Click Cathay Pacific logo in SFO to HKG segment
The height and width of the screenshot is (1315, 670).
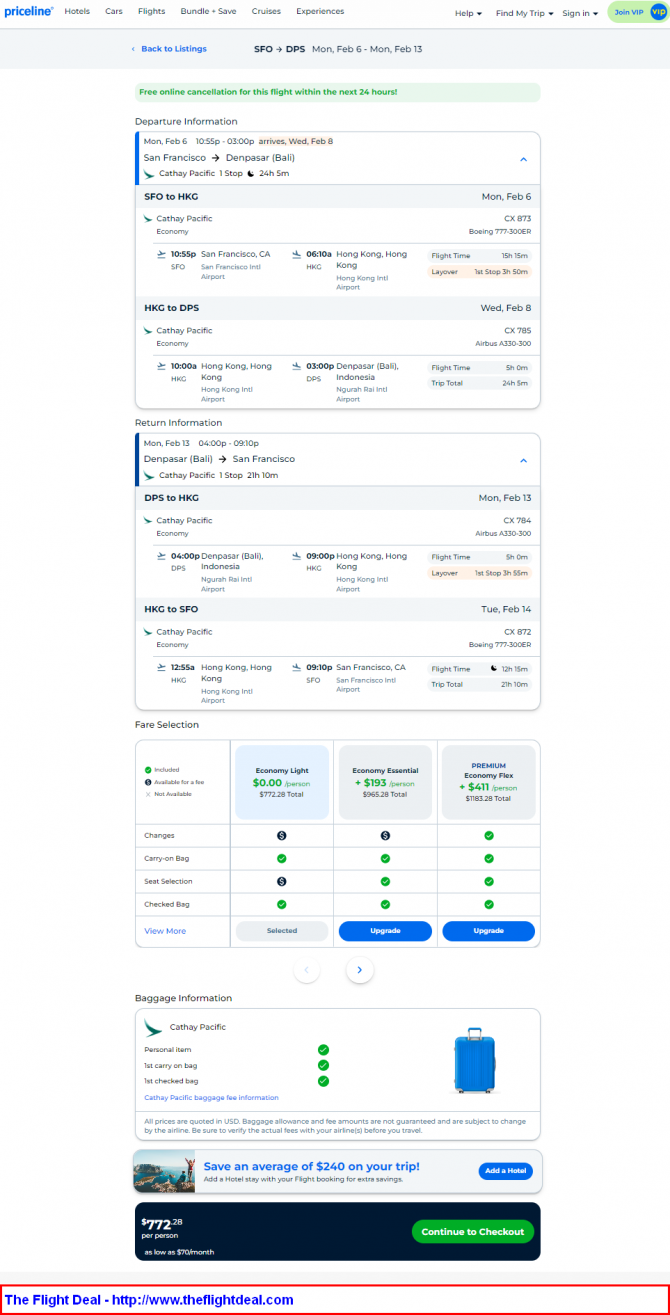click(x=148, y=218)
